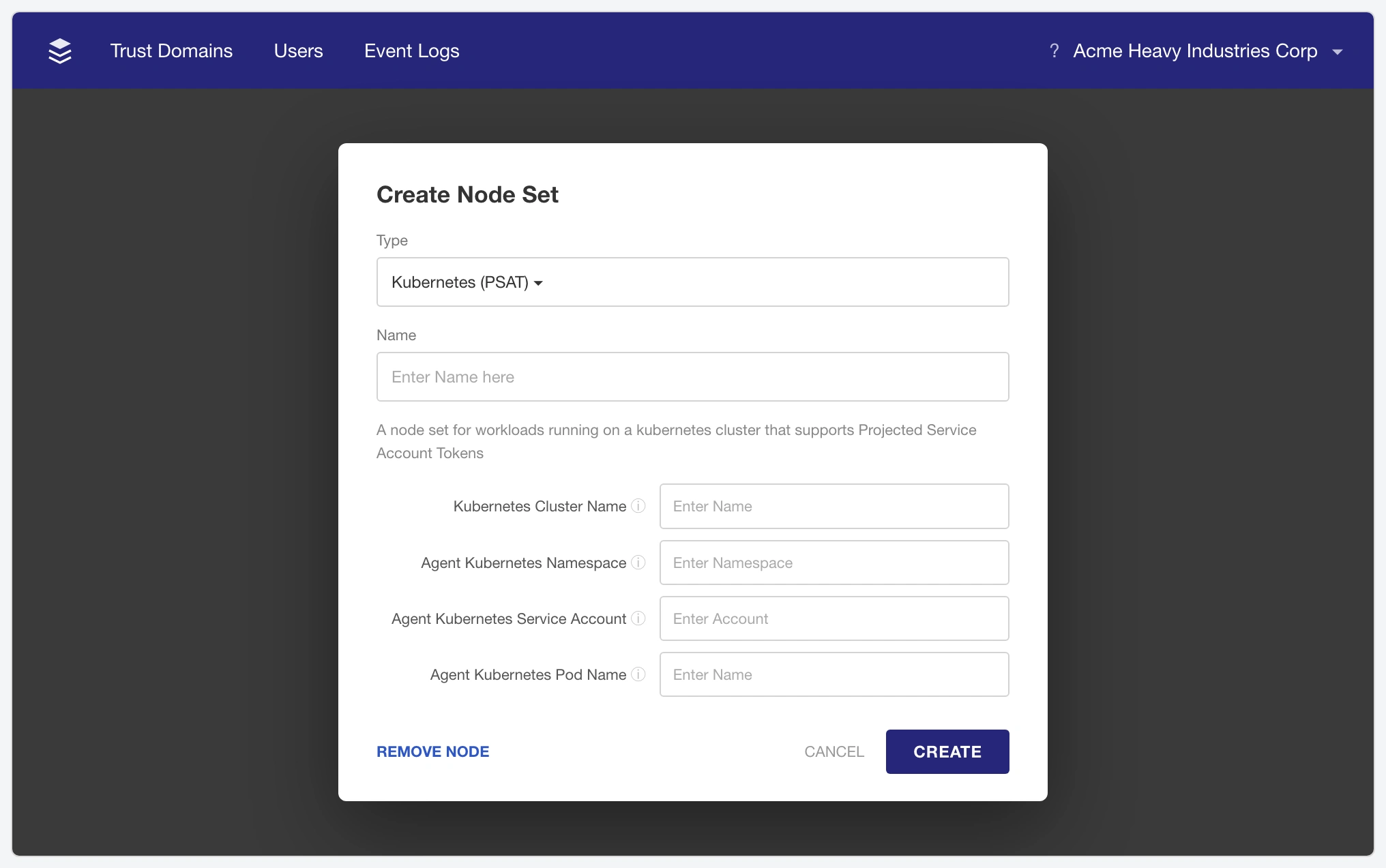This screenshot has width=1386, height=868.
Task: Focus the node set Name field
Action: pyautogui.click(x=692, y=376)
